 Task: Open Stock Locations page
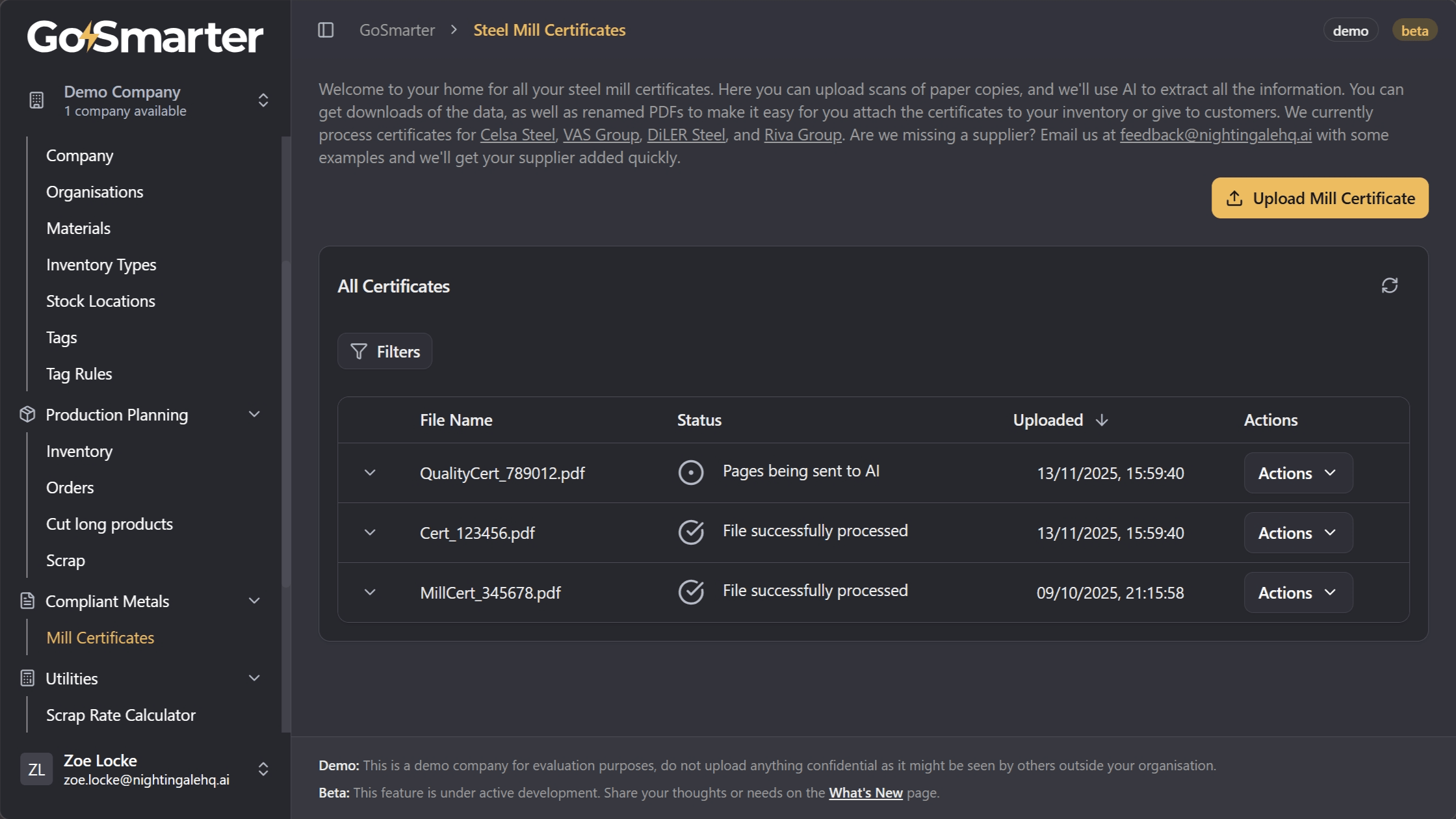click(101, 301)
